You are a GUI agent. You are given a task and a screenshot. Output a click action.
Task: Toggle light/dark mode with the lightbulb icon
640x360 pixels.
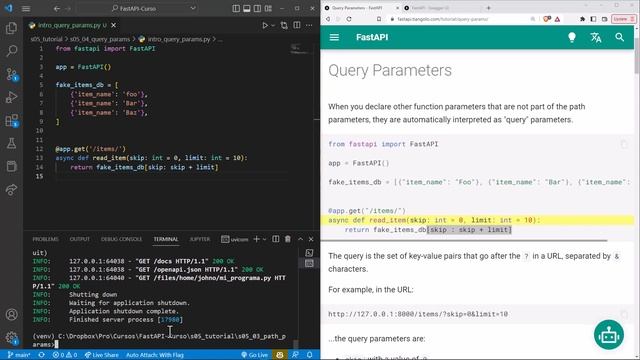click(572, 37)
